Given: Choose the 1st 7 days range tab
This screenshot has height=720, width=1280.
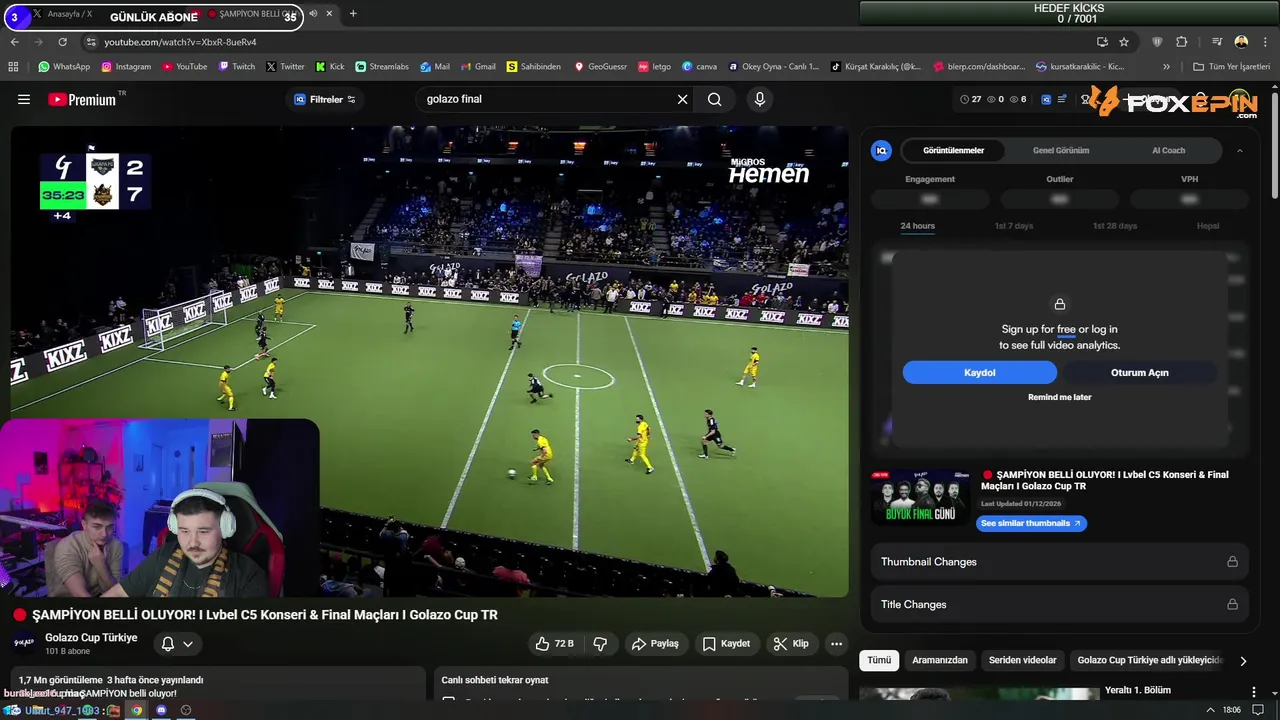Looking at the screenshot, I should 1013,226.
